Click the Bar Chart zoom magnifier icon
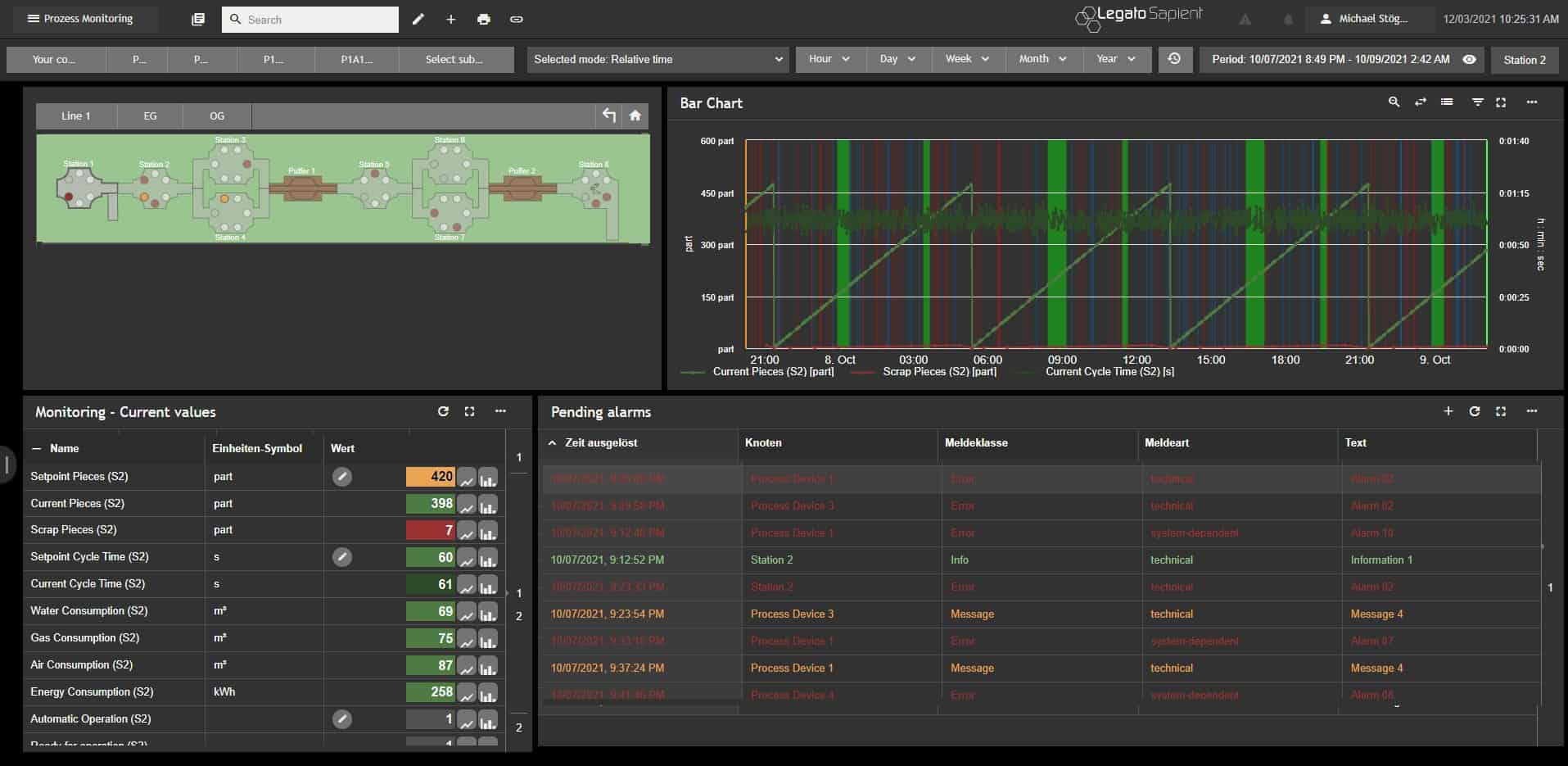The image size is (1568, 766). [x=1394, y=102]
